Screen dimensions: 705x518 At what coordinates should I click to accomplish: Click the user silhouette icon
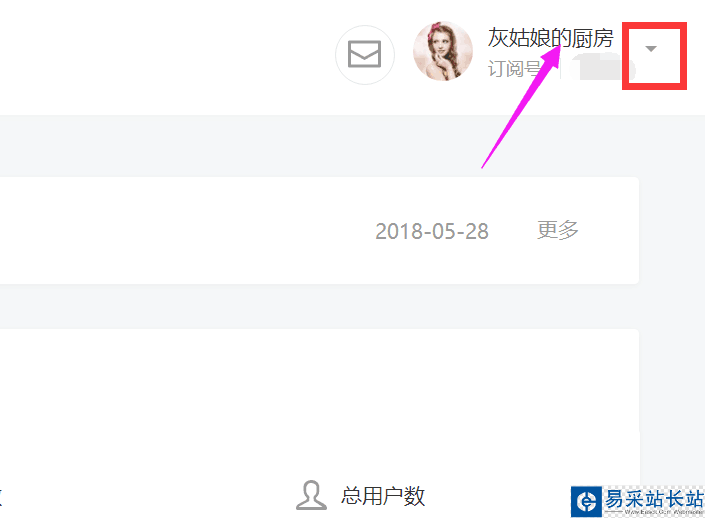click(311, 495)
